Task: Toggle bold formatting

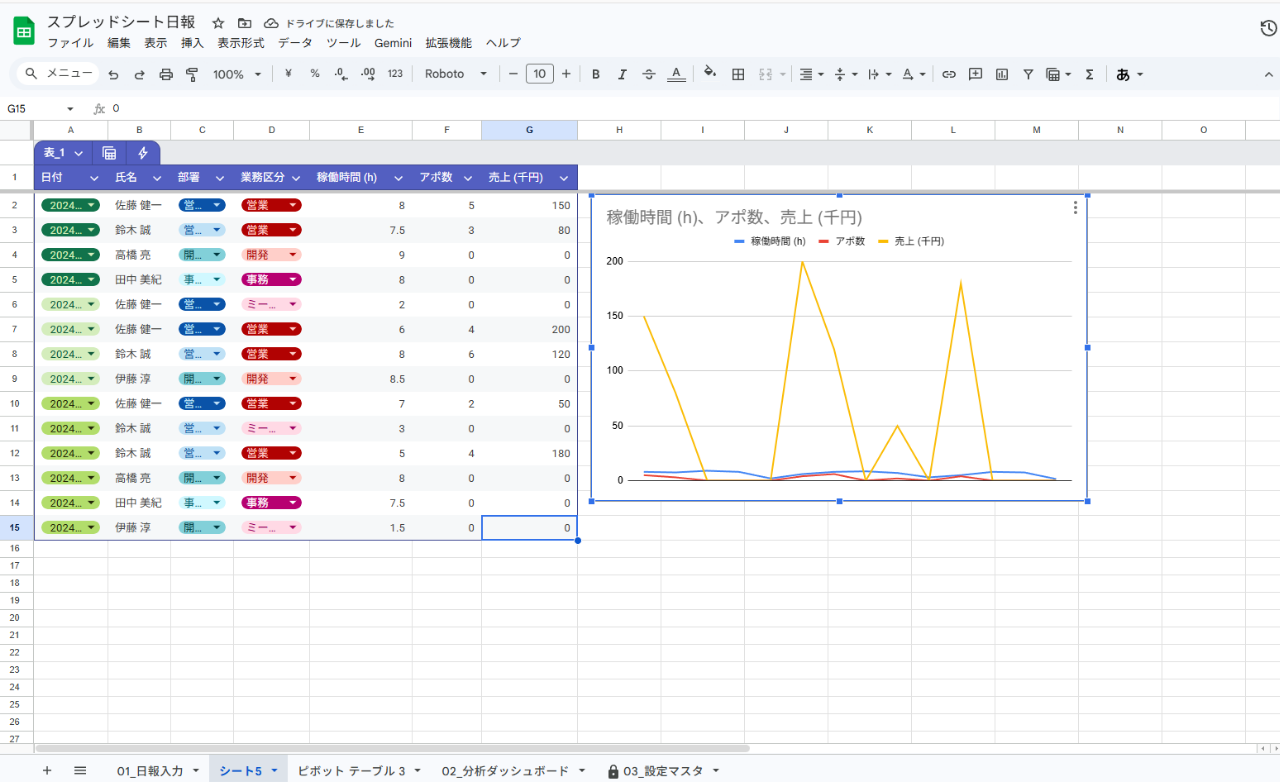Action: tap(595, 73)
